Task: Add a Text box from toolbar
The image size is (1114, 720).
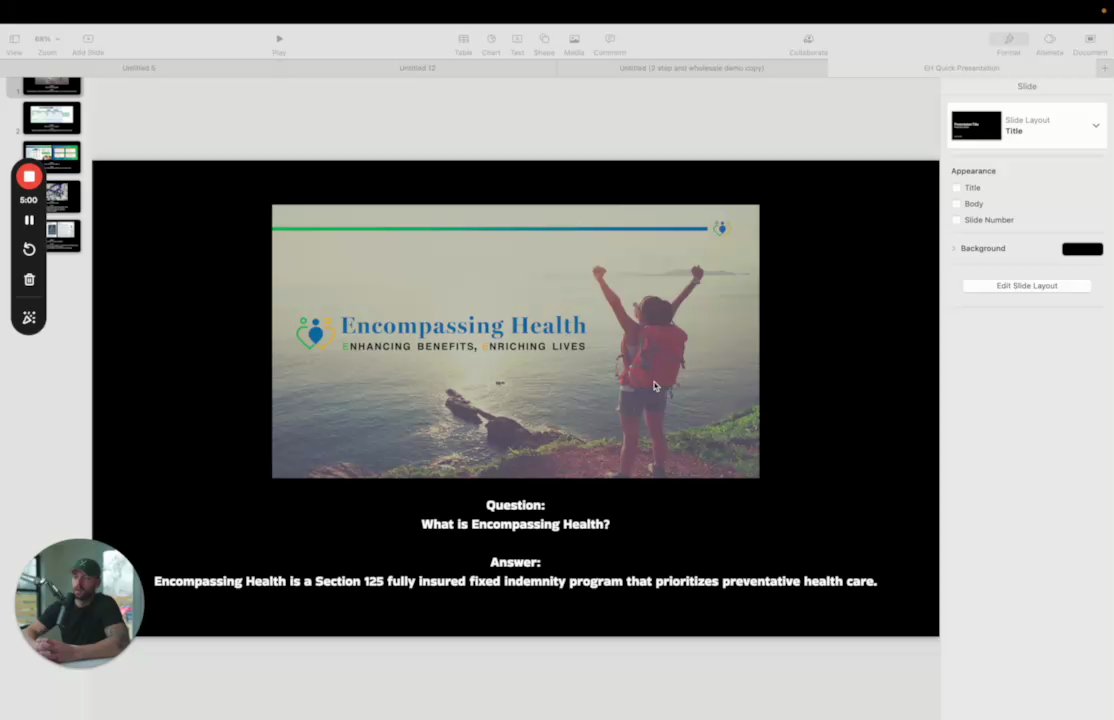Action: coord(517,43)
